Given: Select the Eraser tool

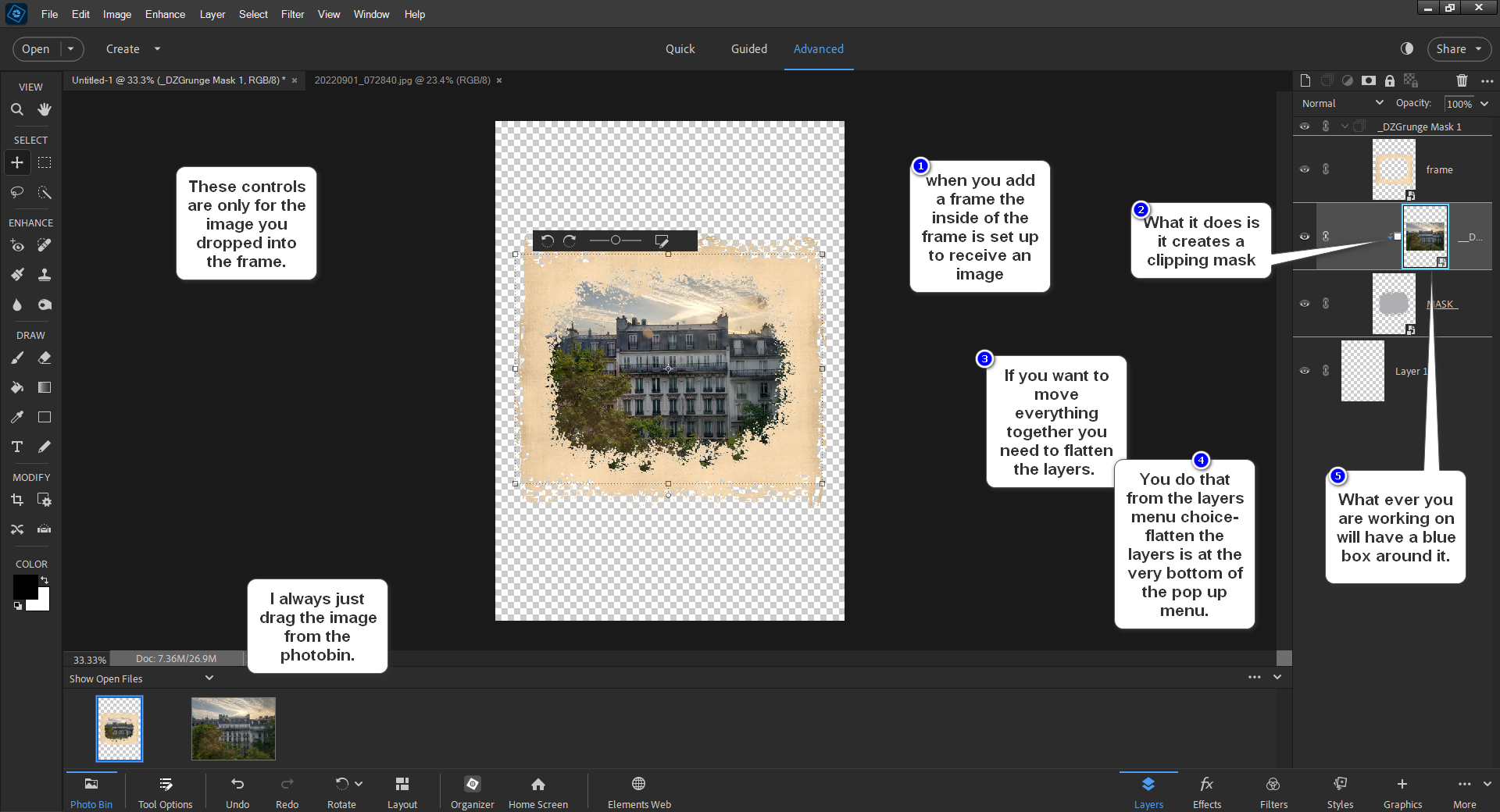Looking at the screenshot, I should 44,358.
